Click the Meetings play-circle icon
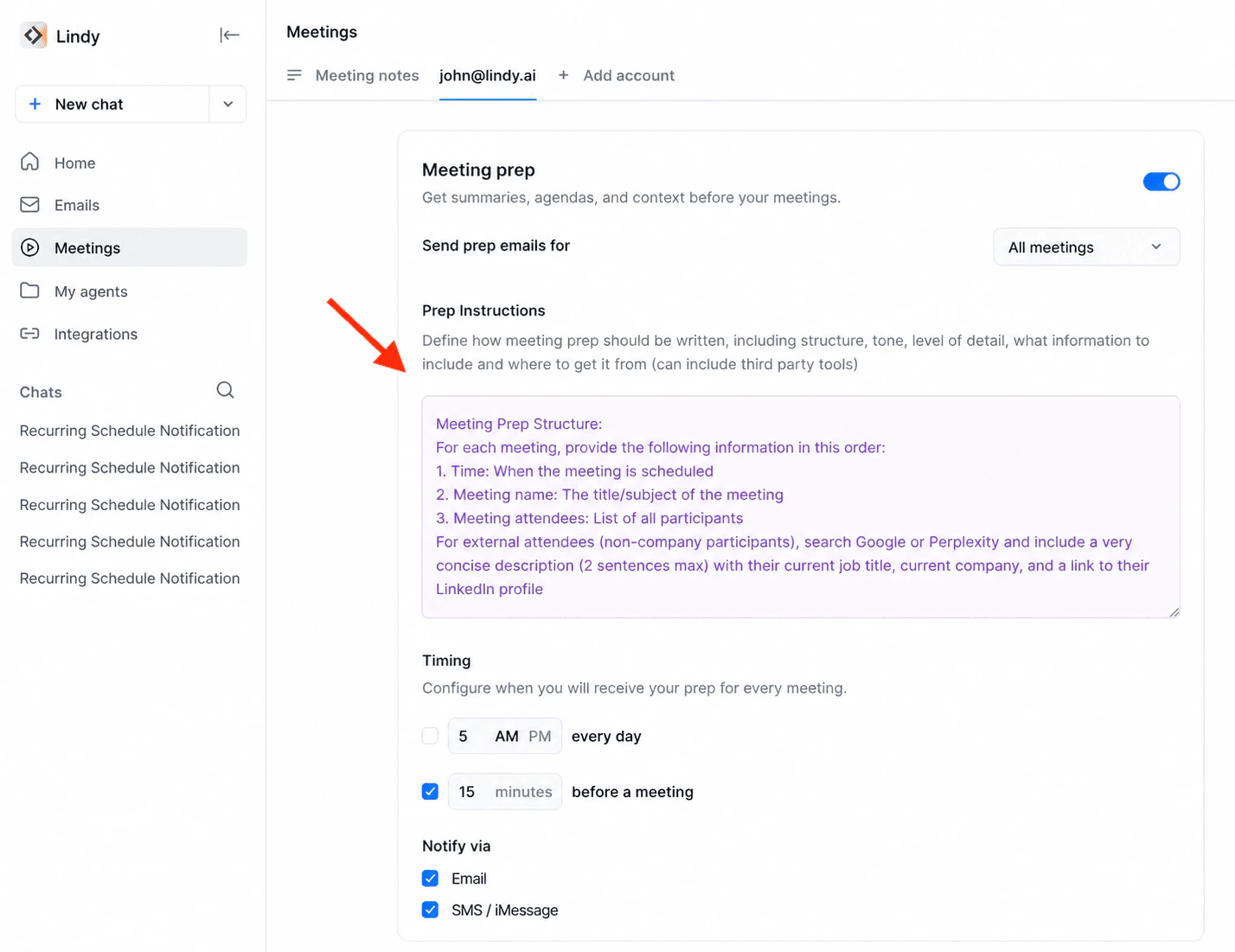The image size is (1235, 952). (30, 247)
